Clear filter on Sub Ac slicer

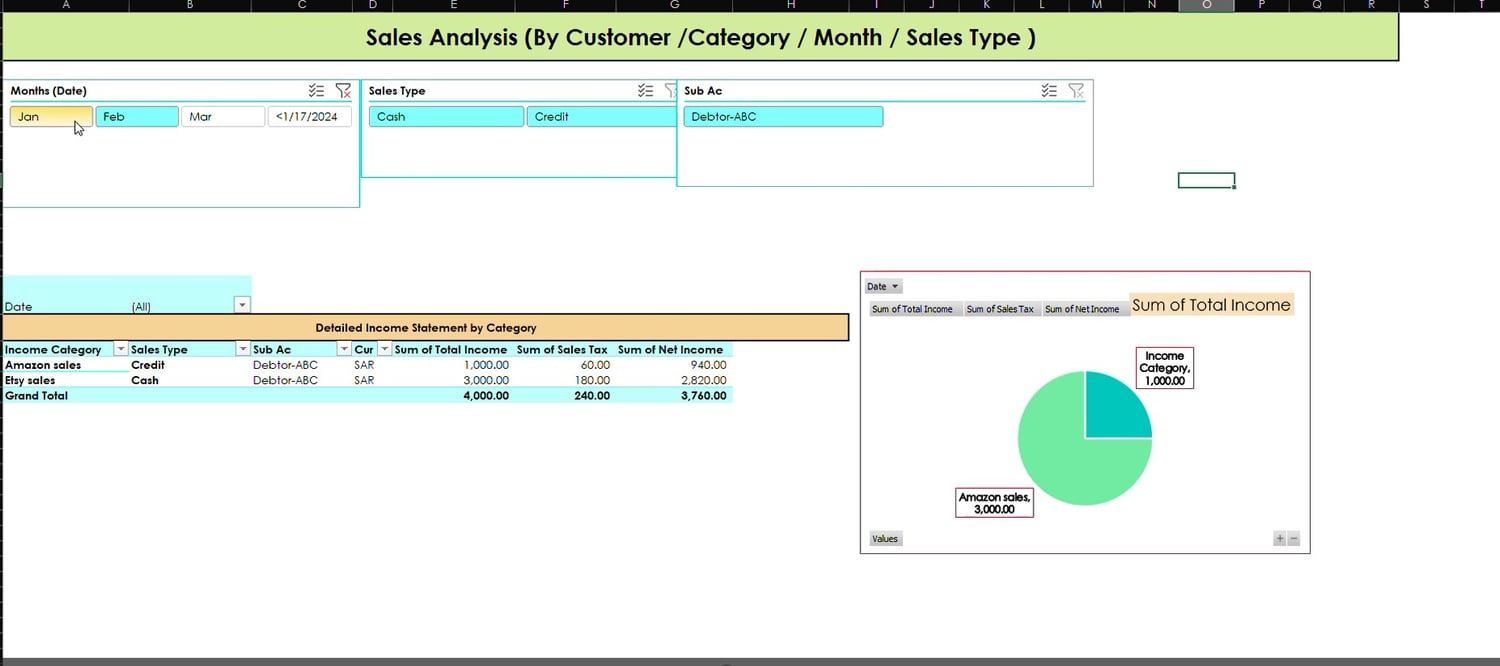[1076, 91]
